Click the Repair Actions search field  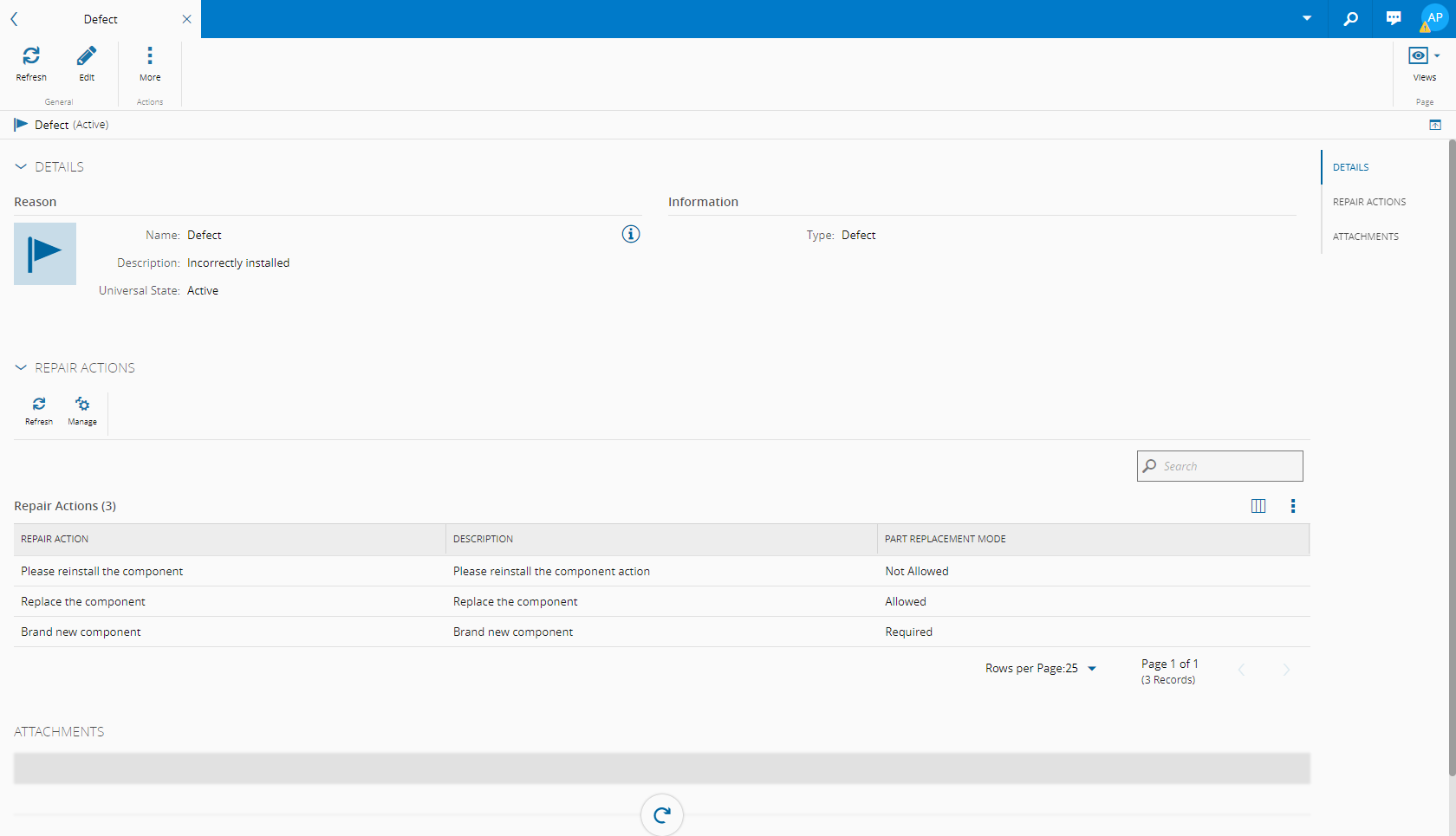(1219, 466)
